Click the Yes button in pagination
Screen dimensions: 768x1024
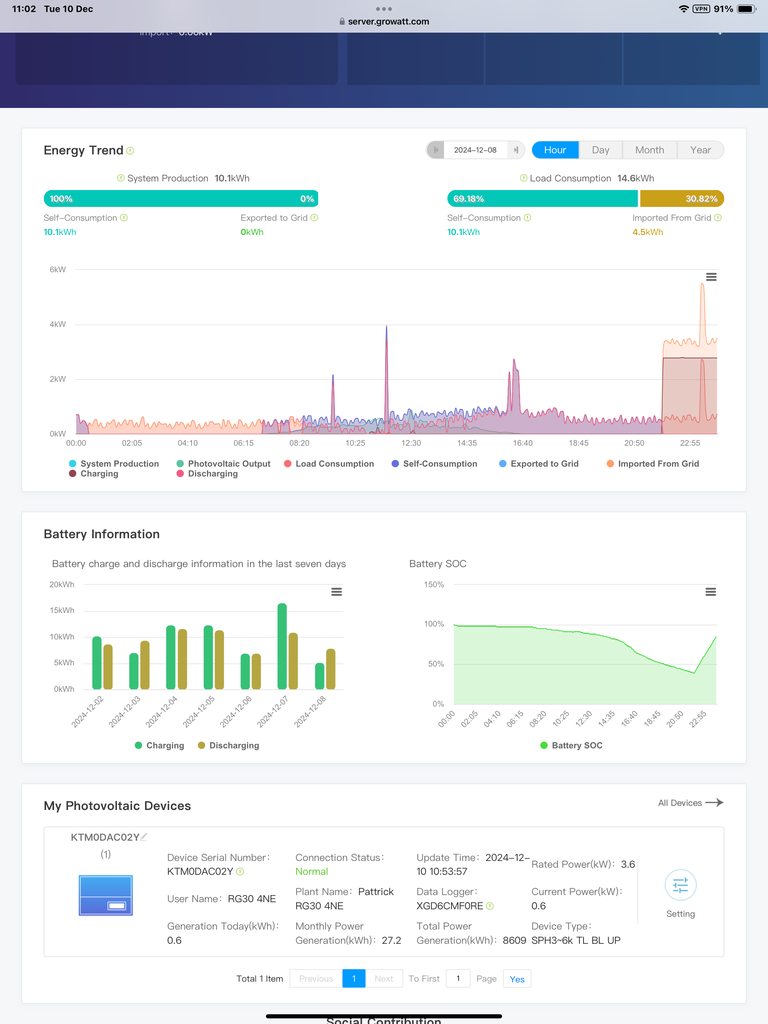tap(517, 979)
